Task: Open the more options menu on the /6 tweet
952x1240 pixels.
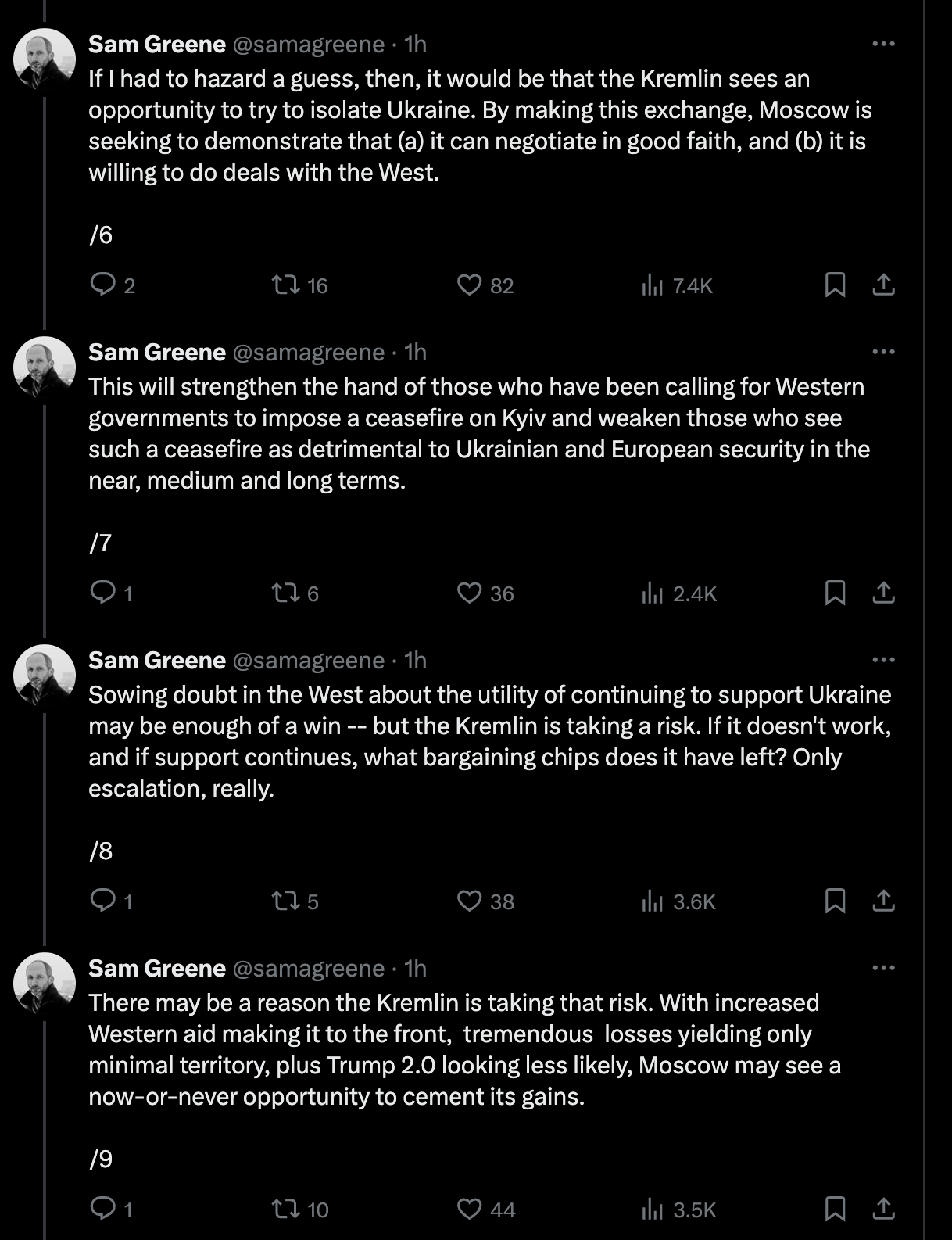Action: click(x=884, y=44)
